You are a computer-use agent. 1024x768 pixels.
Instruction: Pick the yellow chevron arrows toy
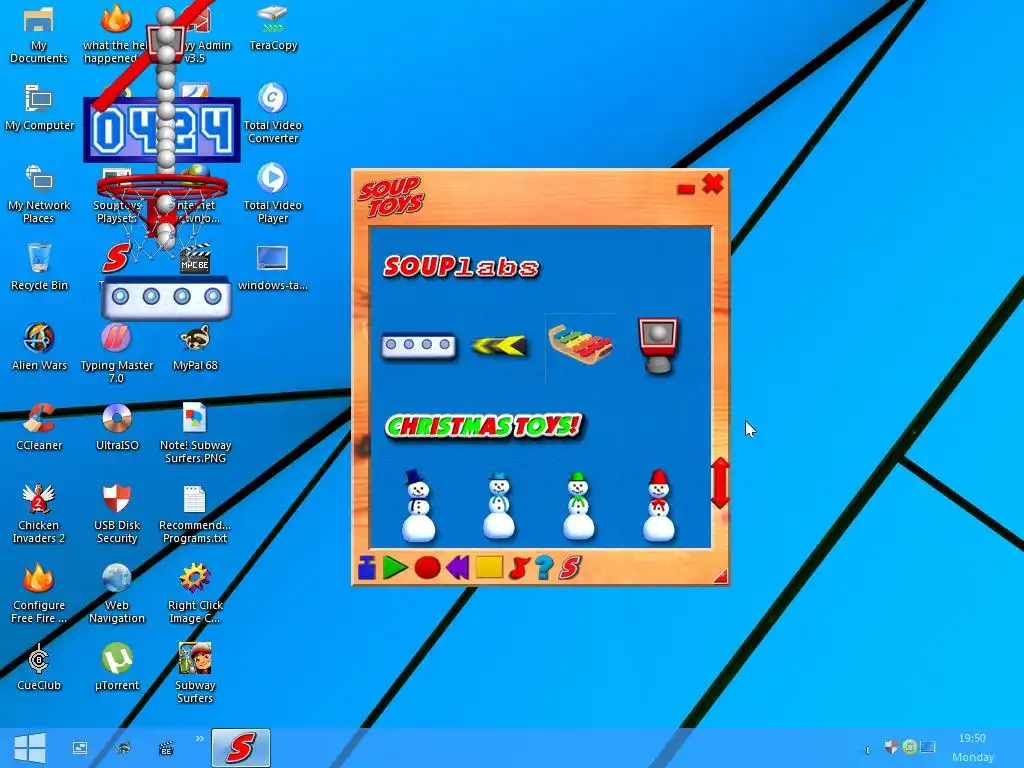click(499, 345)
